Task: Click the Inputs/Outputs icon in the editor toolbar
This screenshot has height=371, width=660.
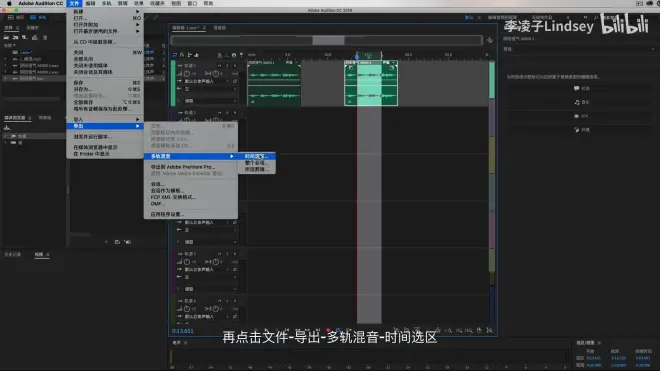Action: coord(175,55)
